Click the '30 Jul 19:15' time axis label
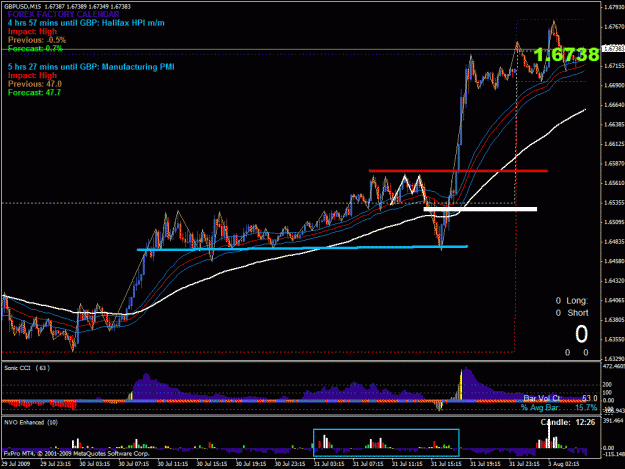The width and height of the screenshot is (625, 469). (x=251, y=464)
